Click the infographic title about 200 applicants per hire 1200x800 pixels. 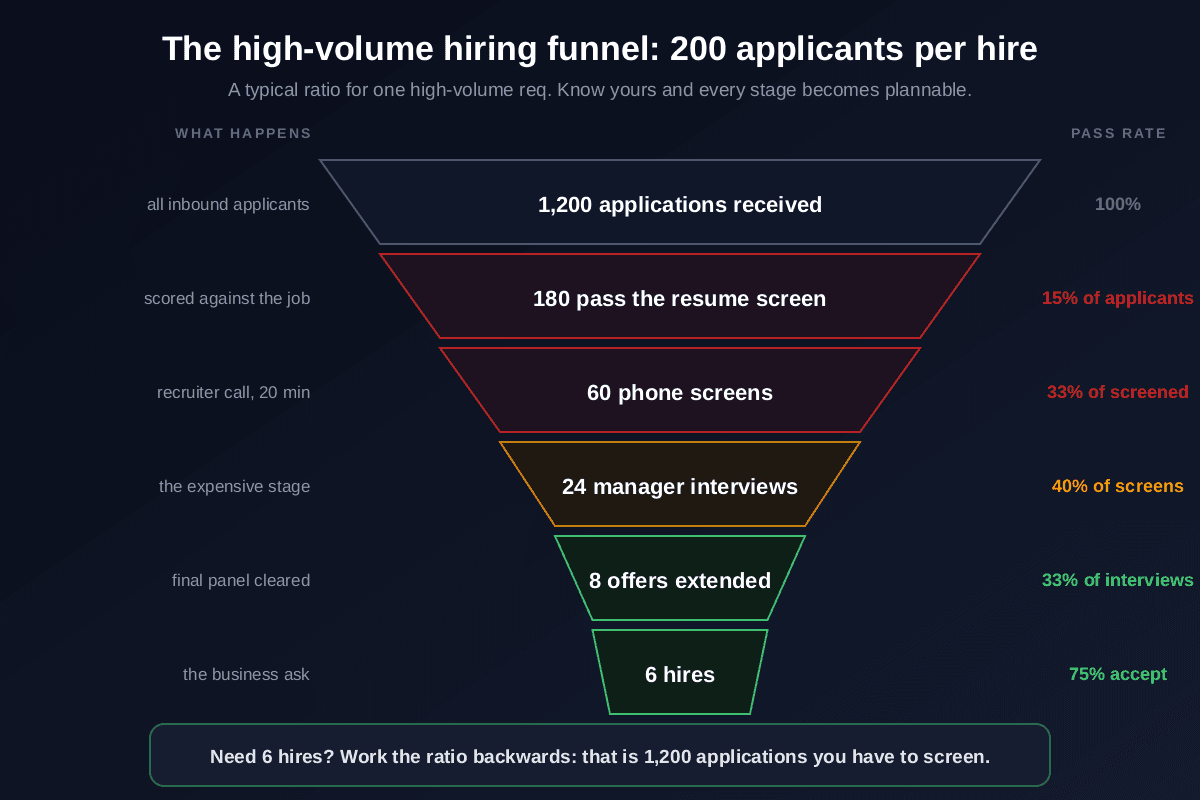(x=600, y=49)
